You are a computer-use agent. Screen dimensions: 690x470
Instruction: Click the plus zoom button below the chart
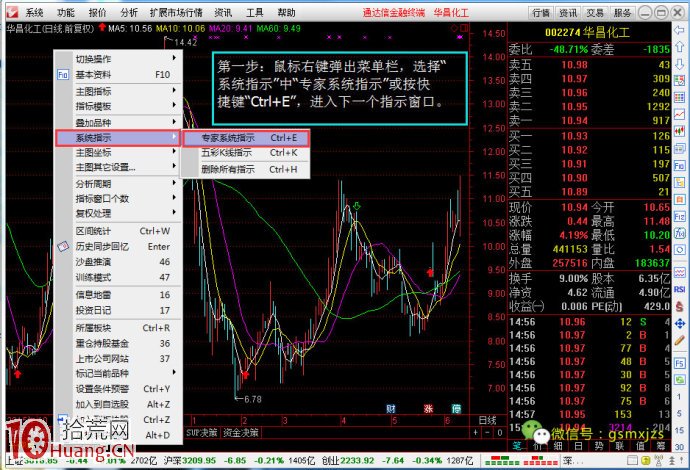(x=476, y=433)
